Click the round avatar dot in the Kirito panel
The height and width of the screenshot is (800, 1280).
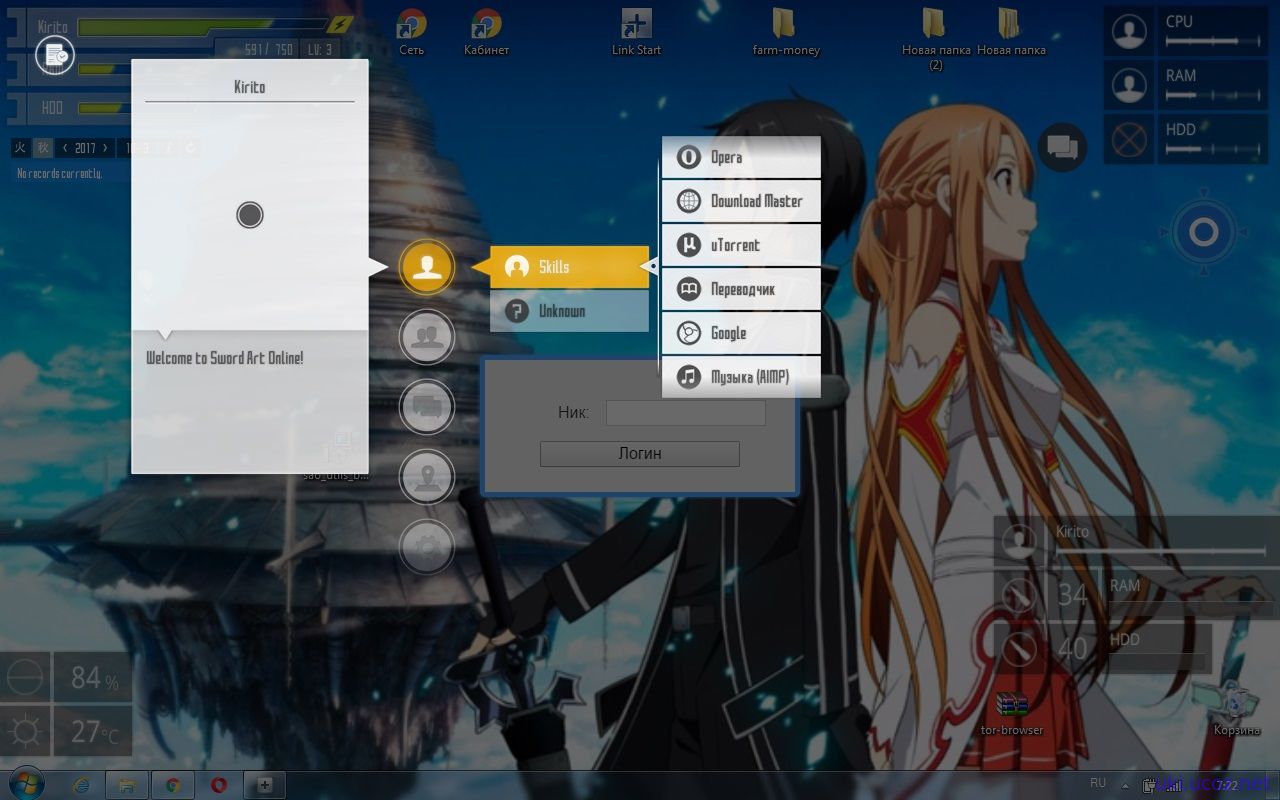pos(250,215)
